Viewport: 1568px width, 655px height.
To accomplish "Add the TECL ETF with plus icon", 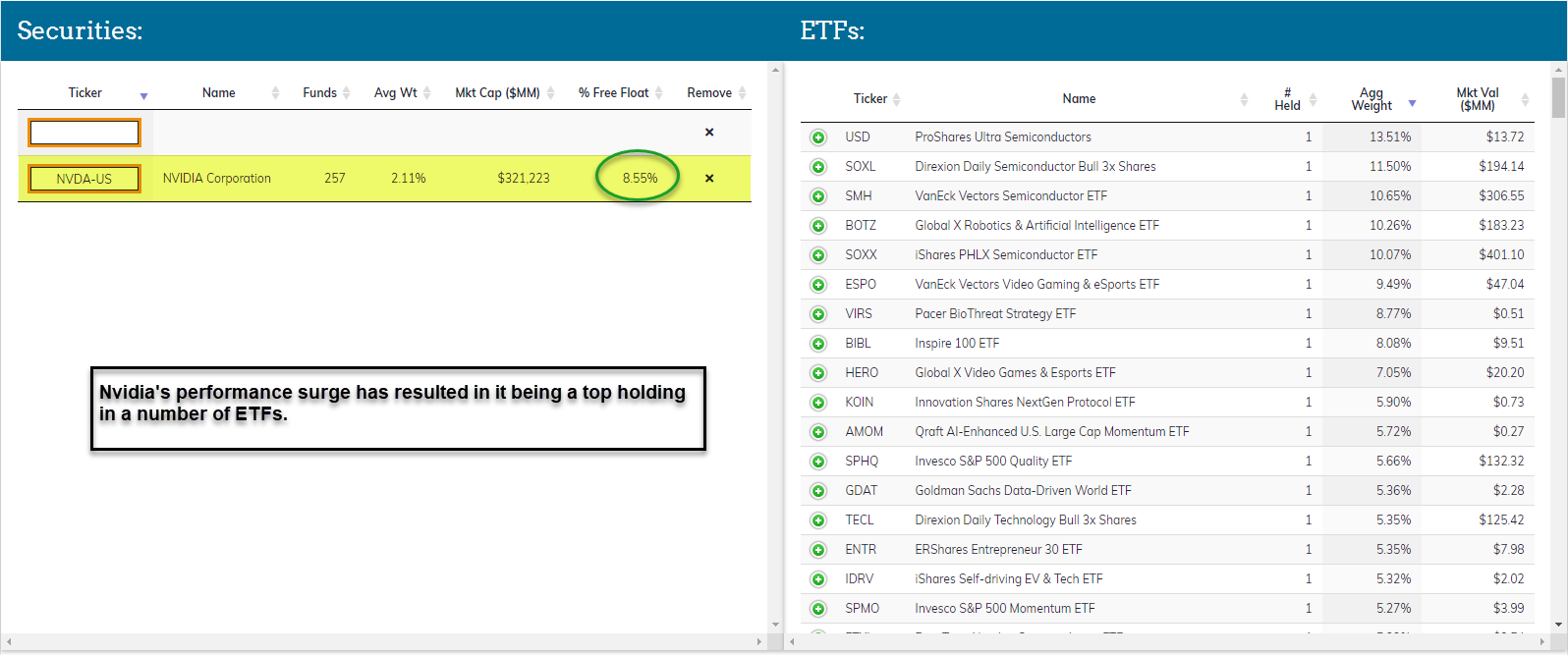I will [818, 520].
